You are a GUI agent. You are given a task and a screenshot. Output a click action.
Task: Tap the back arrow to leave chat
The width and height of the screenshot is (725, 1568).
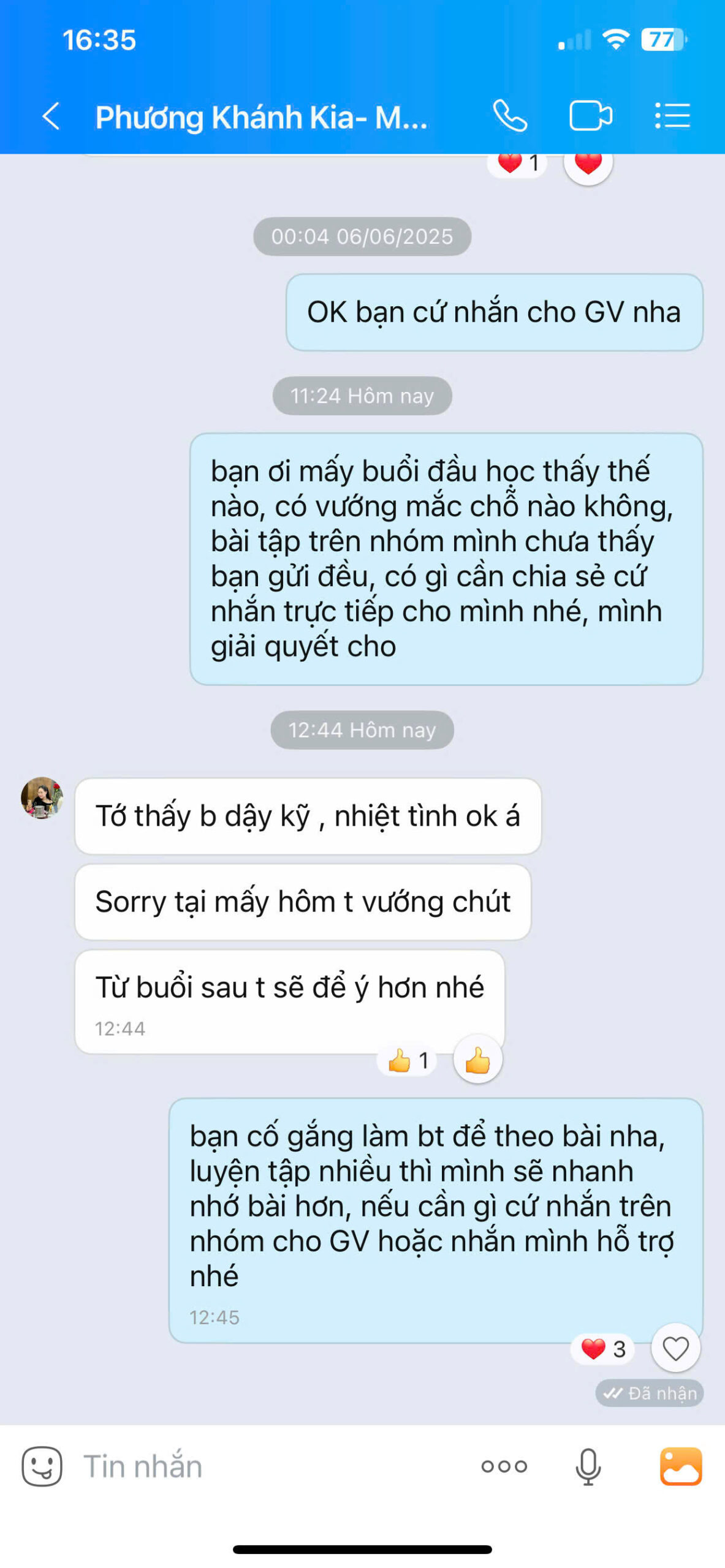pos(51,116)
